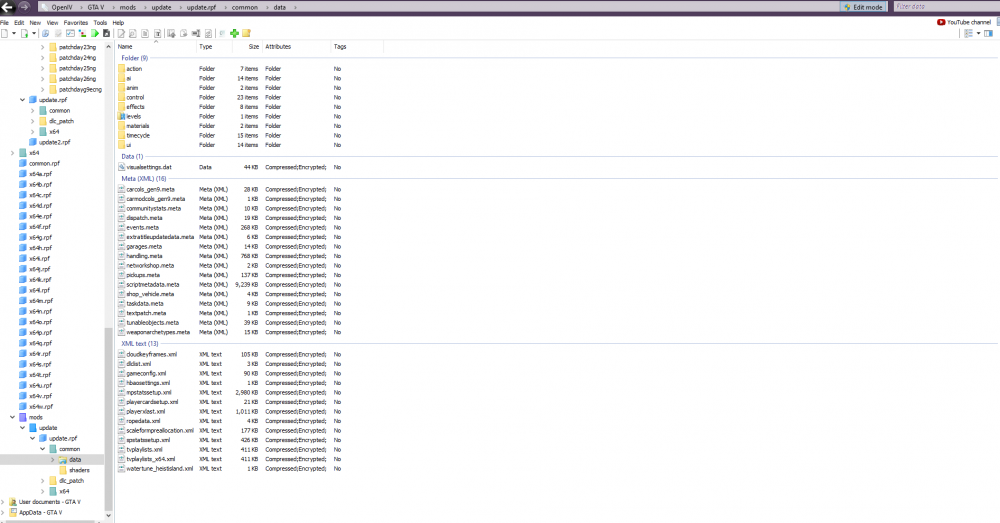Click the rename-field toolbar icon
This screenshot has width=1000, height=523.
(196, 33)
